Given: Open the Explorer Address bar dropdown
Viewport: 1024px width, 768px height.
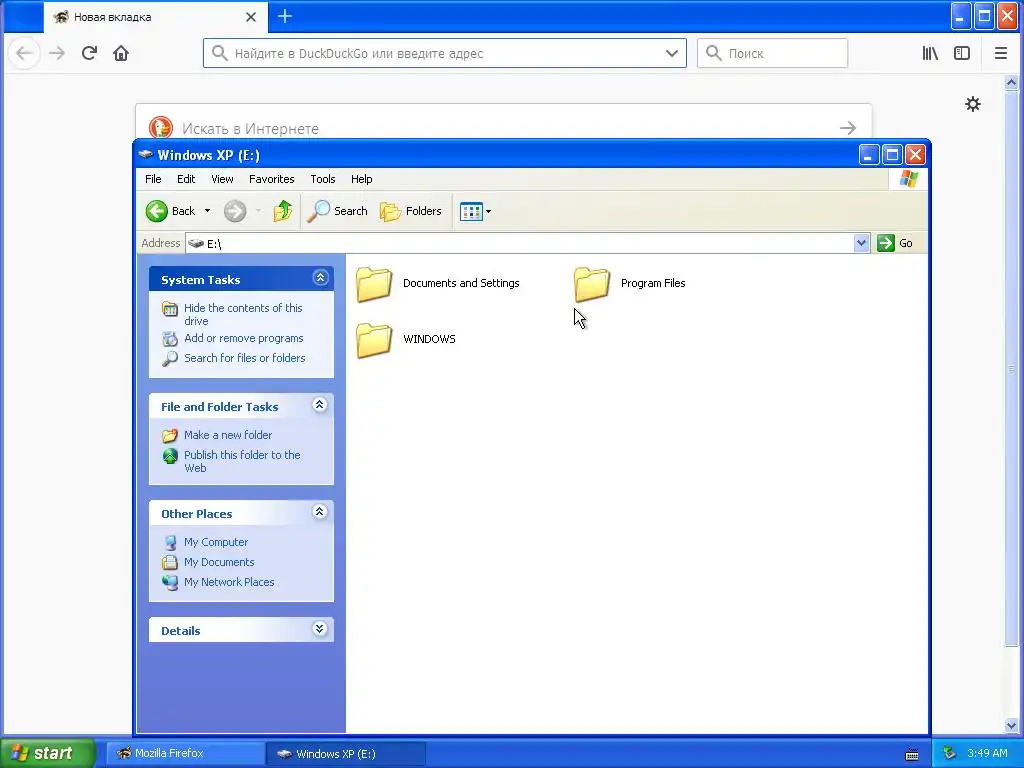Looking at the screenshot, I should pyautogui.click(x=861, y=243).
